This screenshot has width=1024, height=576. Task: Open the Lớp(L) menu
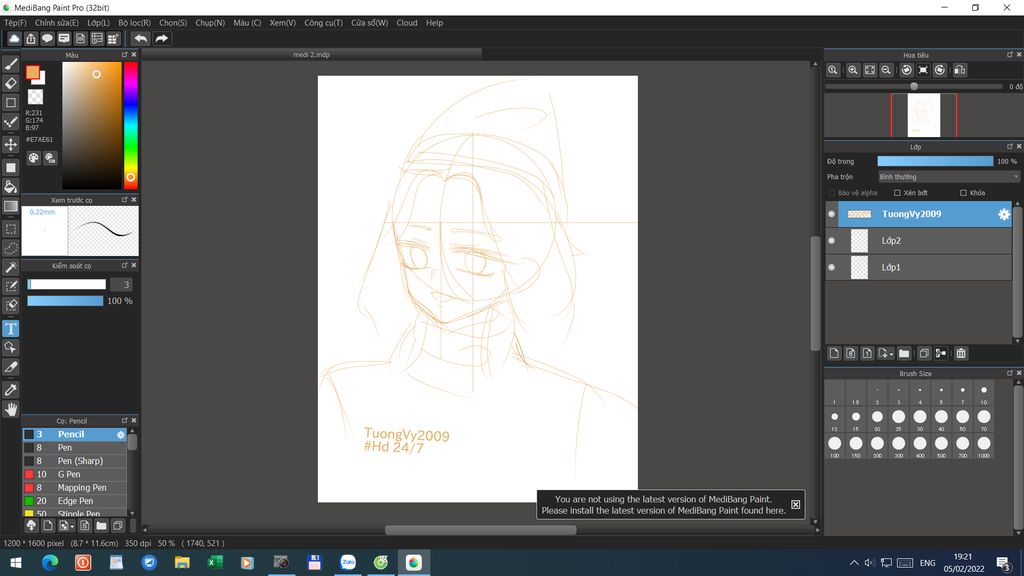pos(99,23)
